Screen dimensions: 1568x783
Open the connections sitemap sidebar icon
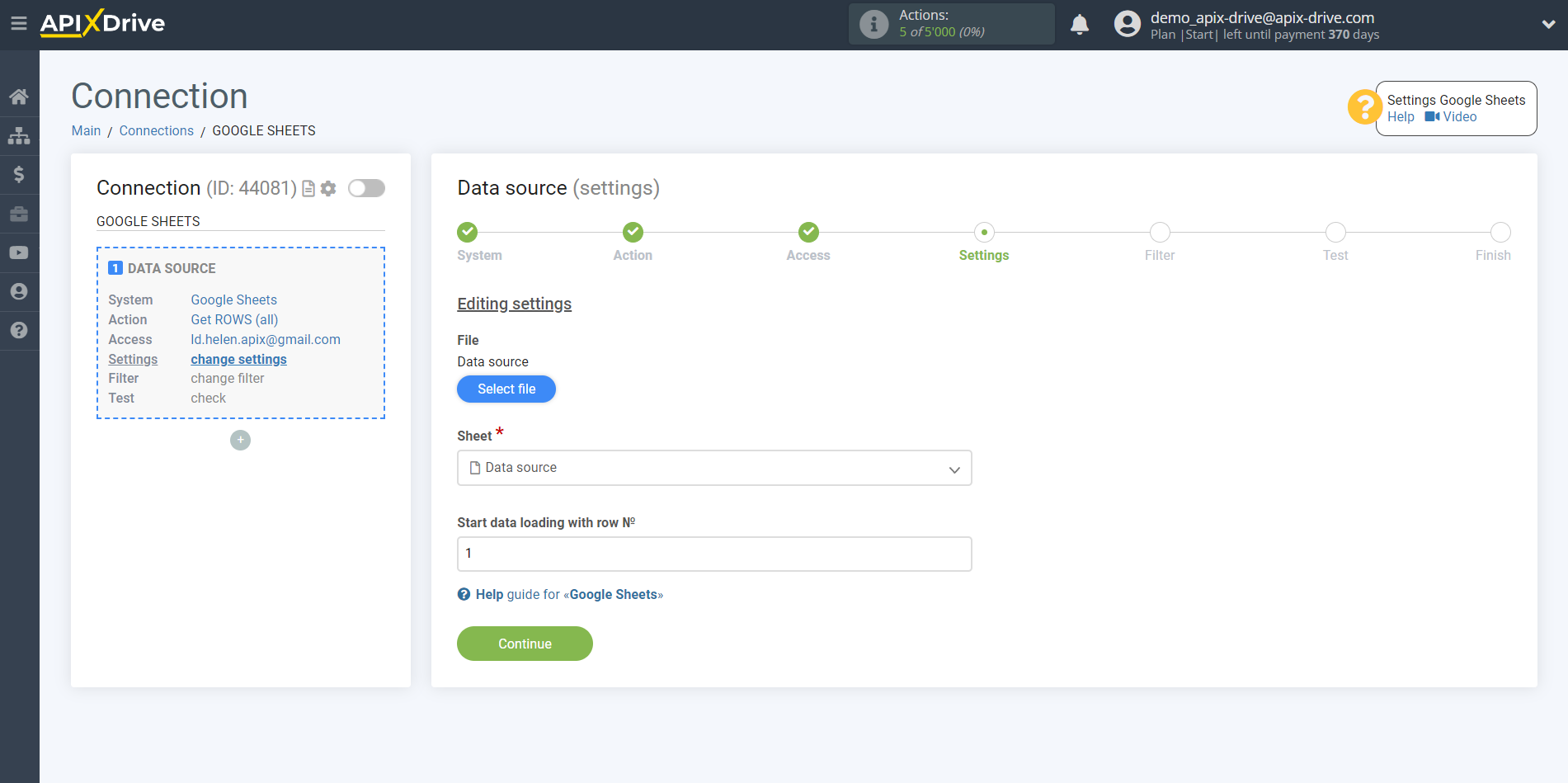pyautogui.click(x=19, y=135)
